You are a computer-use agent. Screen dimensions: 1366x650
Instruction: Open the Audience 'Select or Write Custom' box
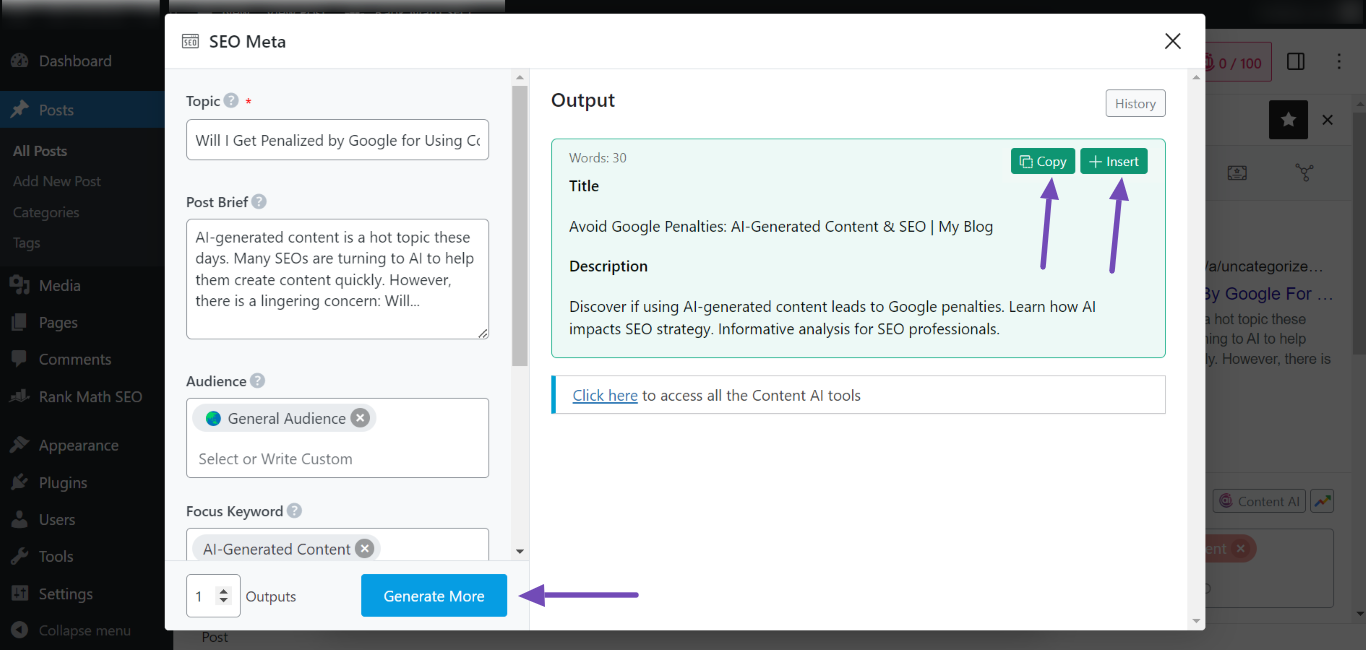click(337, 459)
